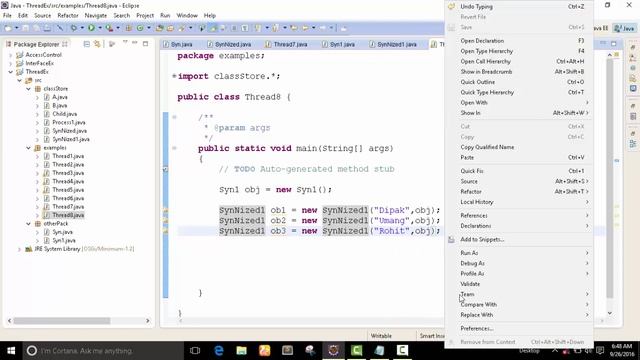640x360 pixels.
Task: Open the Window menu
Action: [x=187, y=16]
